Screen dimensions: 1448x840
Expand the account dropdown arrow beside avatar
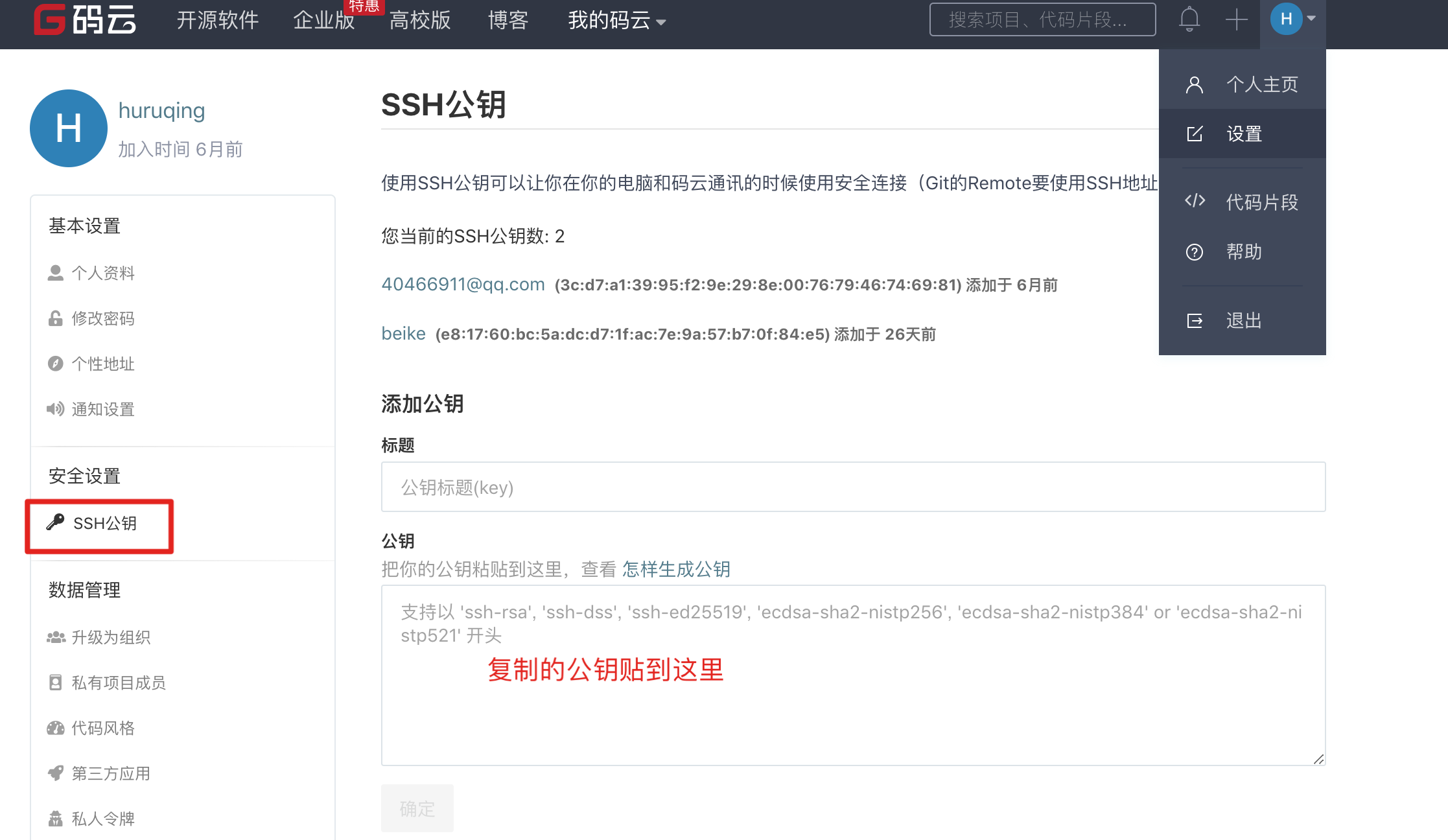[x=1311, y=19]
